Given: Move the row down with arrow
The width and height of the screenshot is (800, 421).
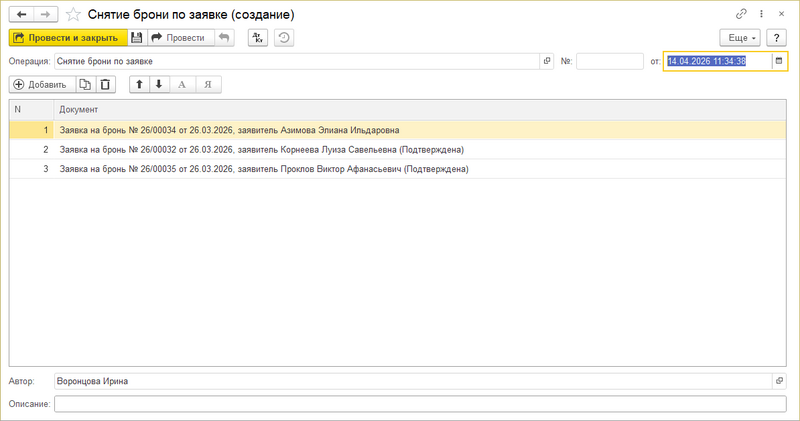Looking at the screenshot, I should [x=159, y=84].
